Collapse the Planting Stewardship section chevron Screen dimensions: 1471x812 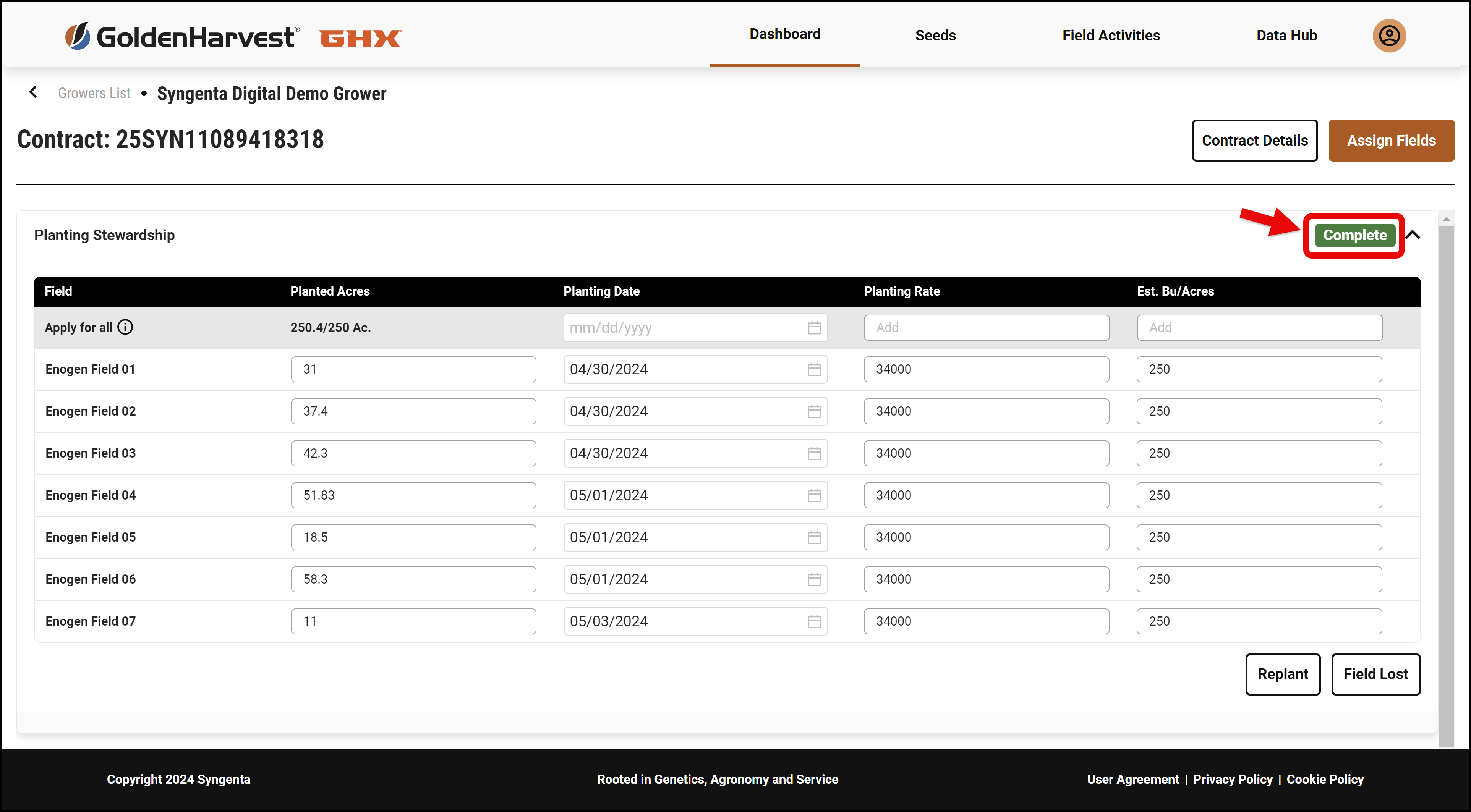coord(1413,235)
